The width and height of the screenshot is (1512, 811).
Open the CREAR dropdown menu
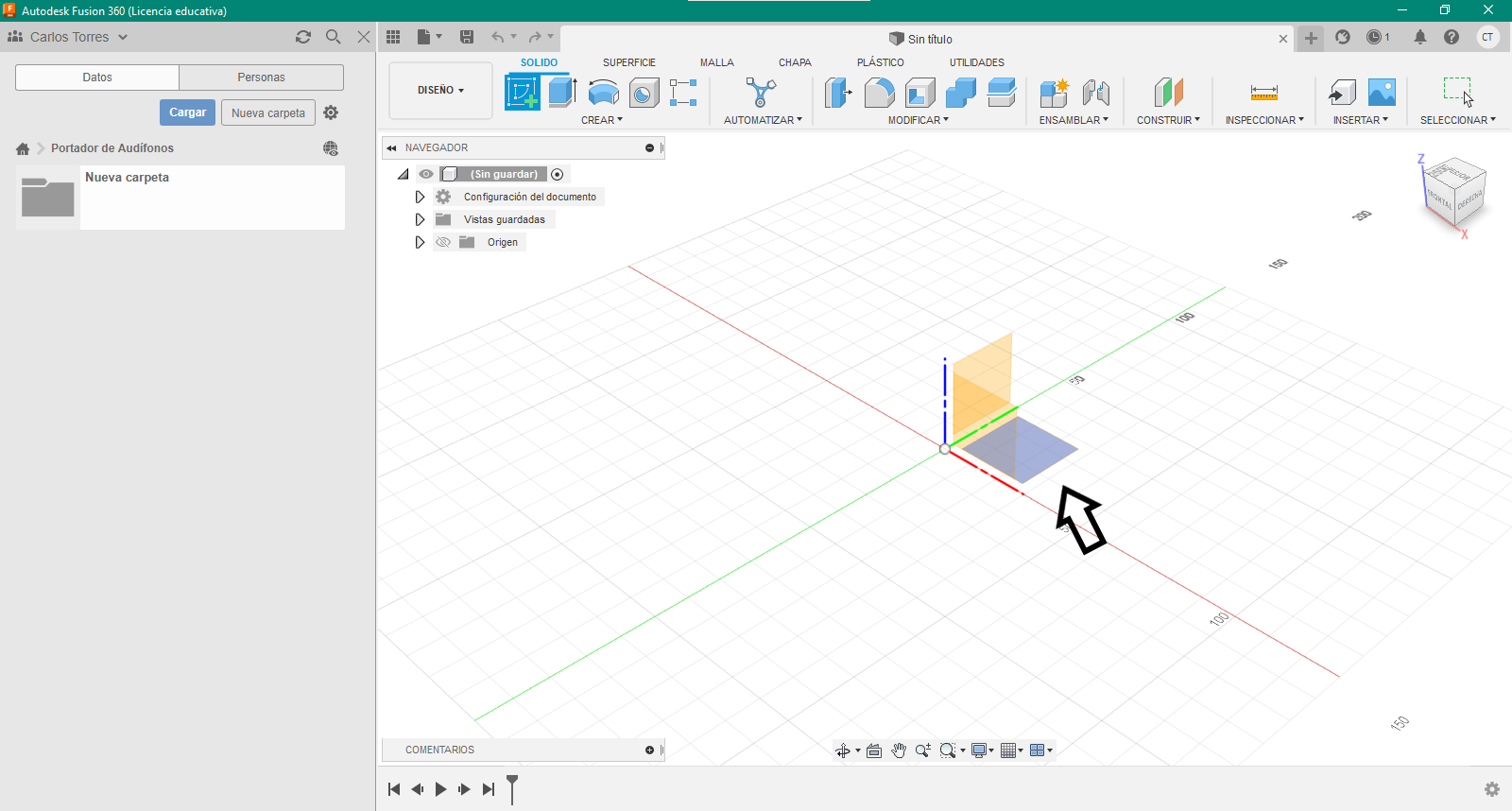[602, 120]
